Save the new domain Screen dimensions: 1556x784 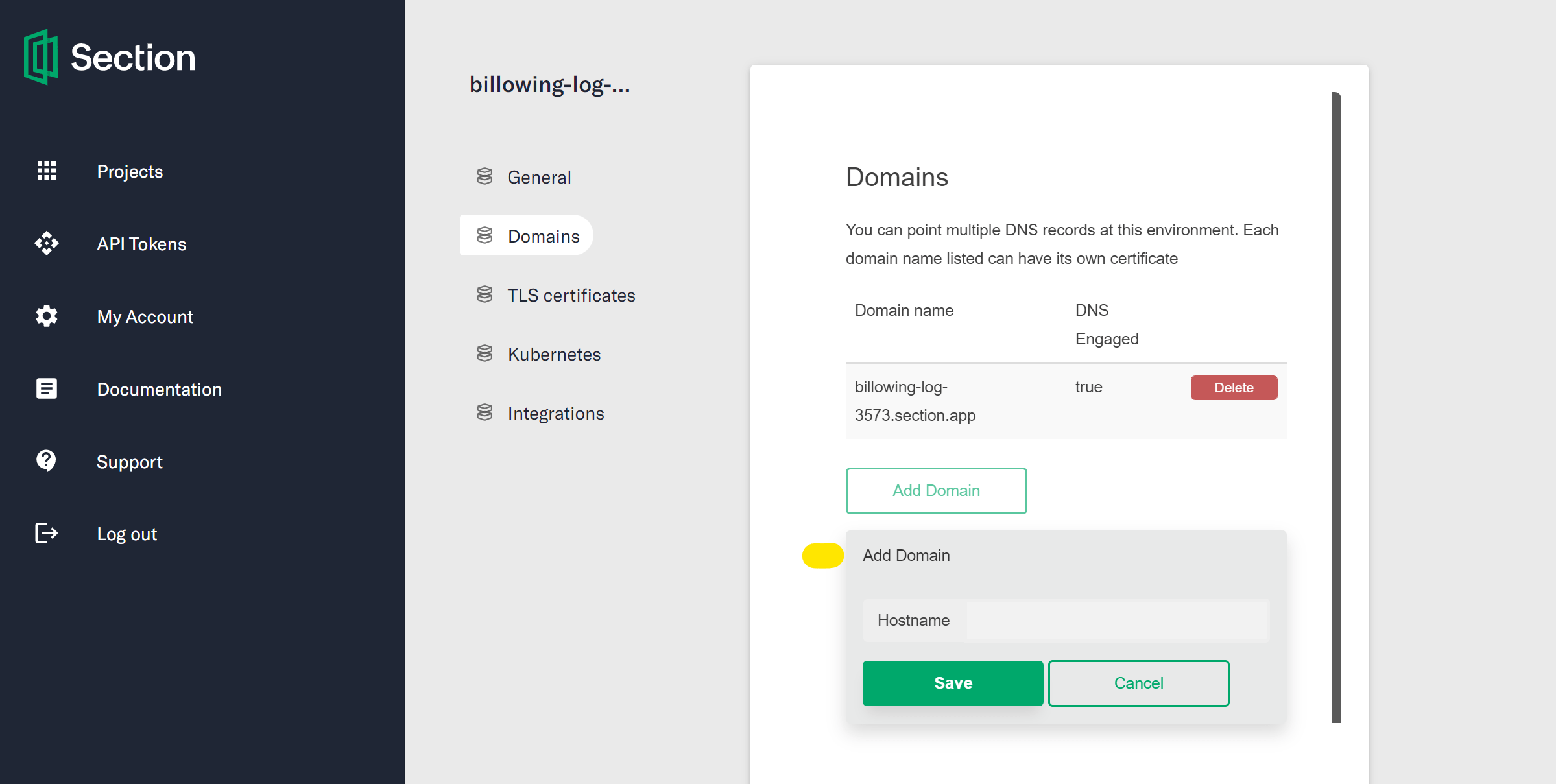pyautogui.click(x=953, y=683)
